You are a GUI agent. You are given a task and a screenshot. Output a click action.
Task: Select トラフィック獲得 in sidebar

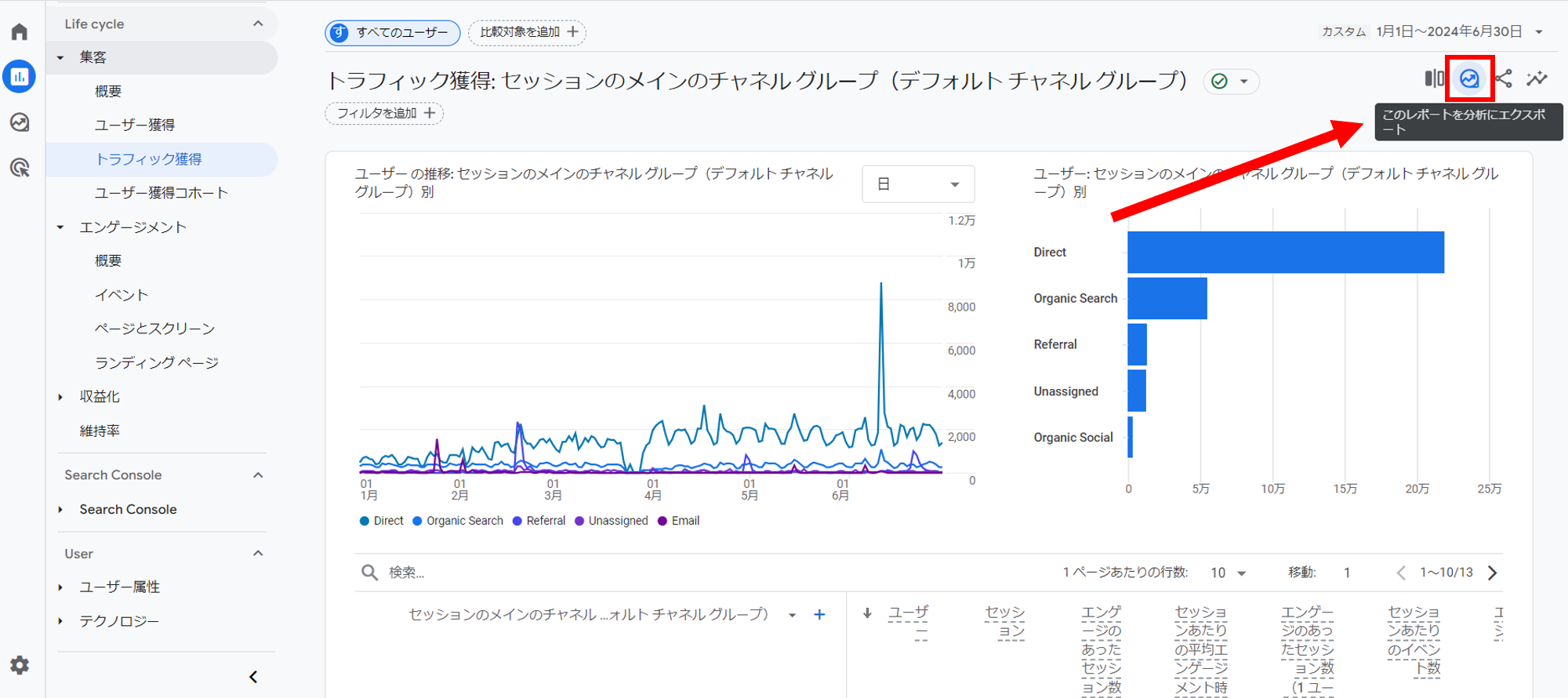[148, 159]
